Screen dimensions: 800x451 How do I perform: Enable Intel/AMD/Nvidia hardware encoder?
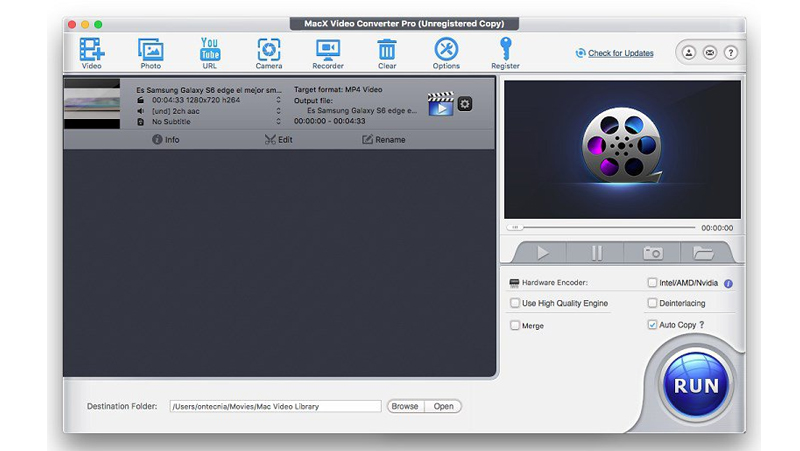pyautogui.click(x=652, y=282)
